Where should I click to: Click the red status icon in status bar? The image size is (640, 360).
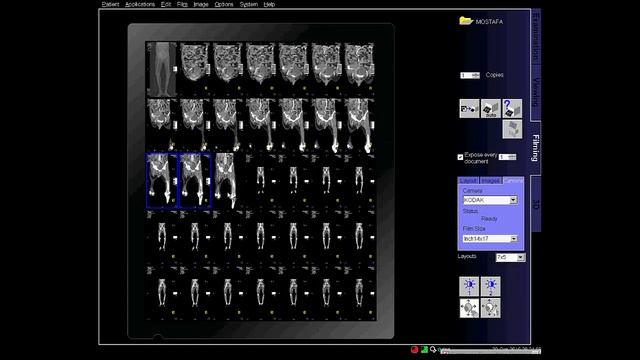point(414,349)
